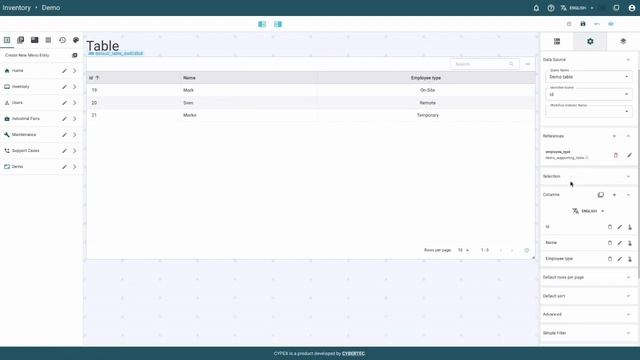Sort by the Id column header

[94, 78]
